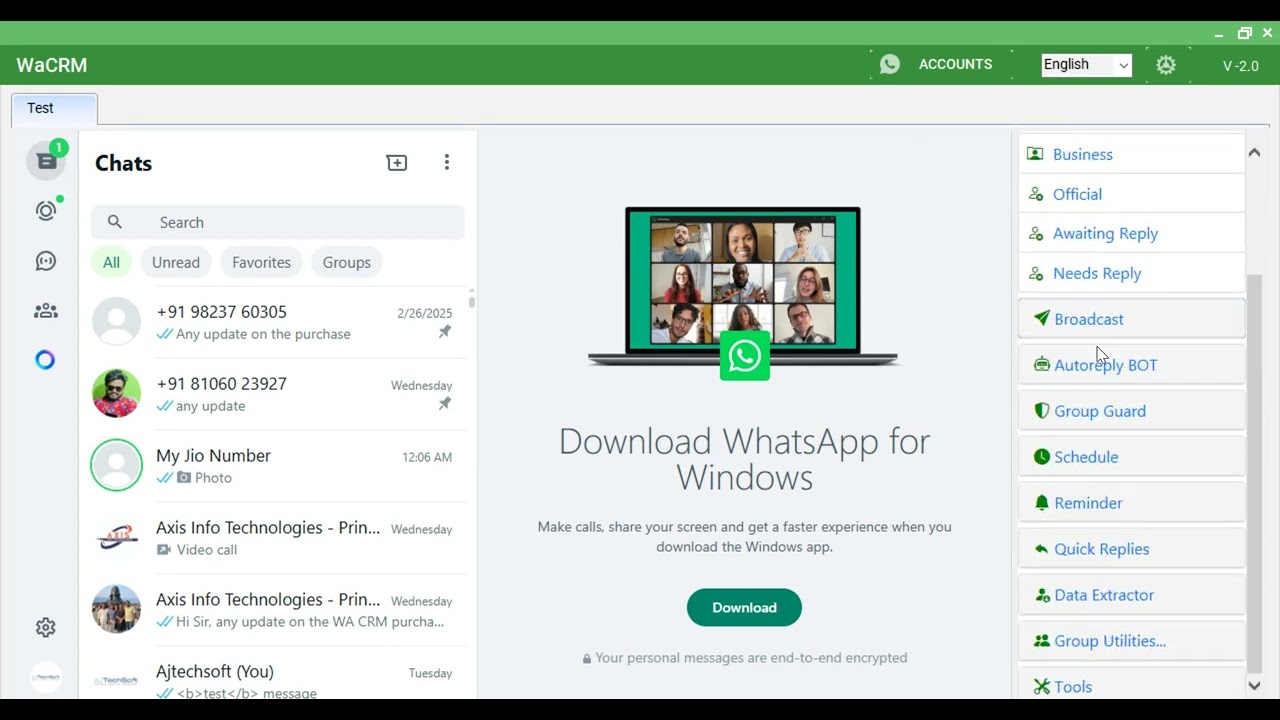
Task: Click the search magnifier icon
Action: (115, 222)
